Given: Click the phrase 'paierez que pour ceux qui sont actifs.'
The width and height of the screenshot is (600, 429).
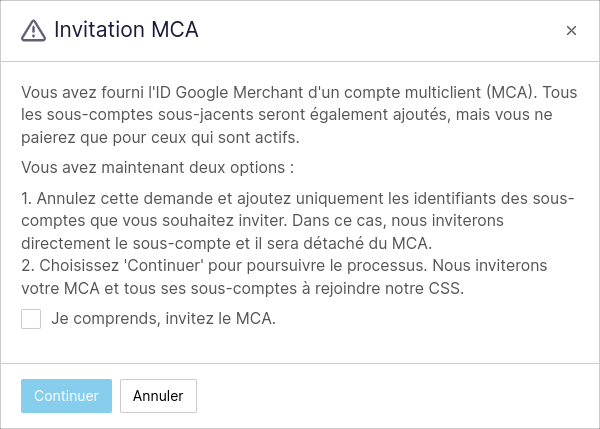Looking at the screenshot, I should pyautogui.click(x=160, y=137).
